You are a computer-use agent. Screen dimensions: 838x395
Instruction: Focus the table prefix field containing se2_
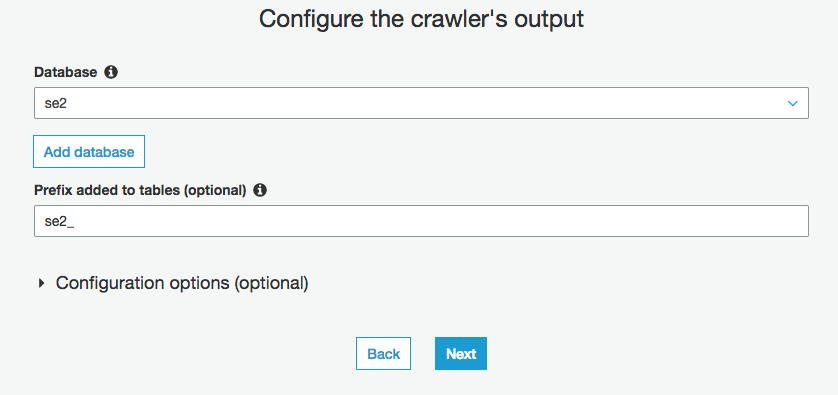point(421,221)
